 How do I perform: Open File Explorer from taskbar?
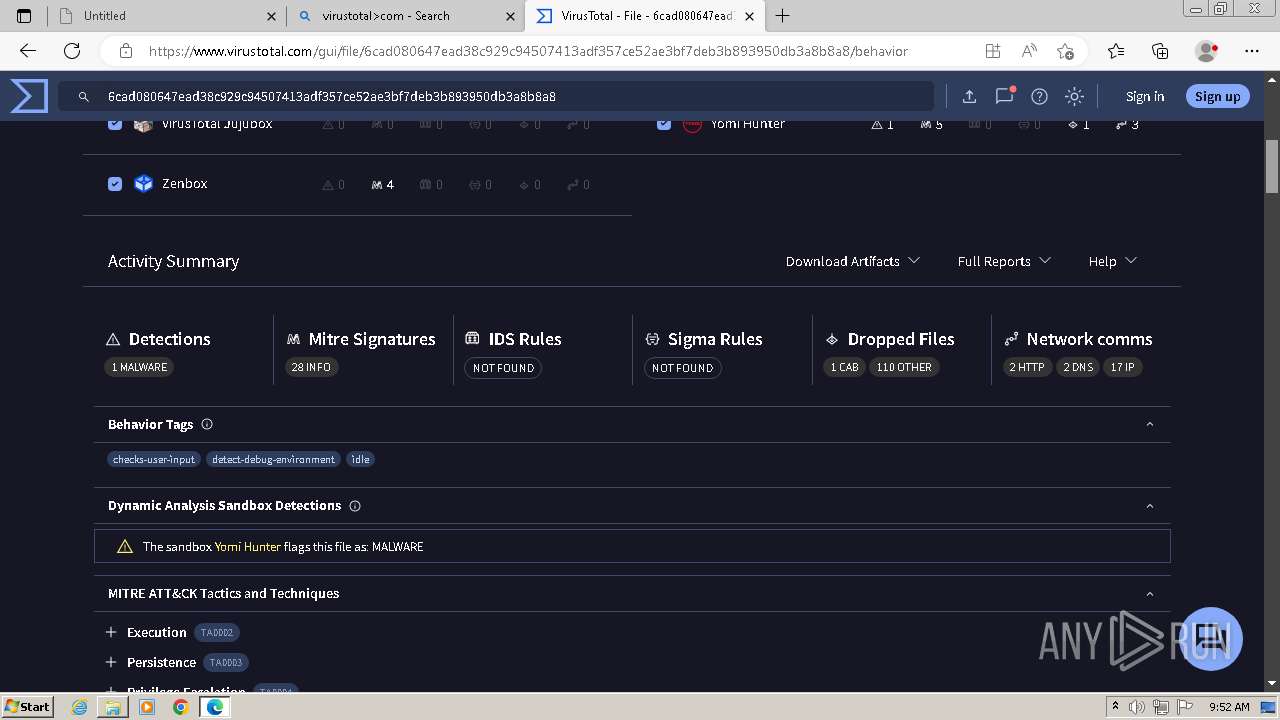tap(113, 707)
